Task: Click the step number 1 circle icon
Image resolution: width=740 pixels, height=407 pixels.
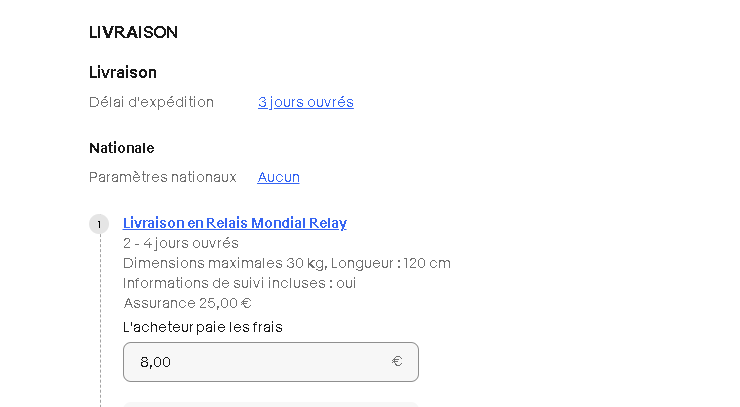Action: pyautogui.click(x=99, y=224)
